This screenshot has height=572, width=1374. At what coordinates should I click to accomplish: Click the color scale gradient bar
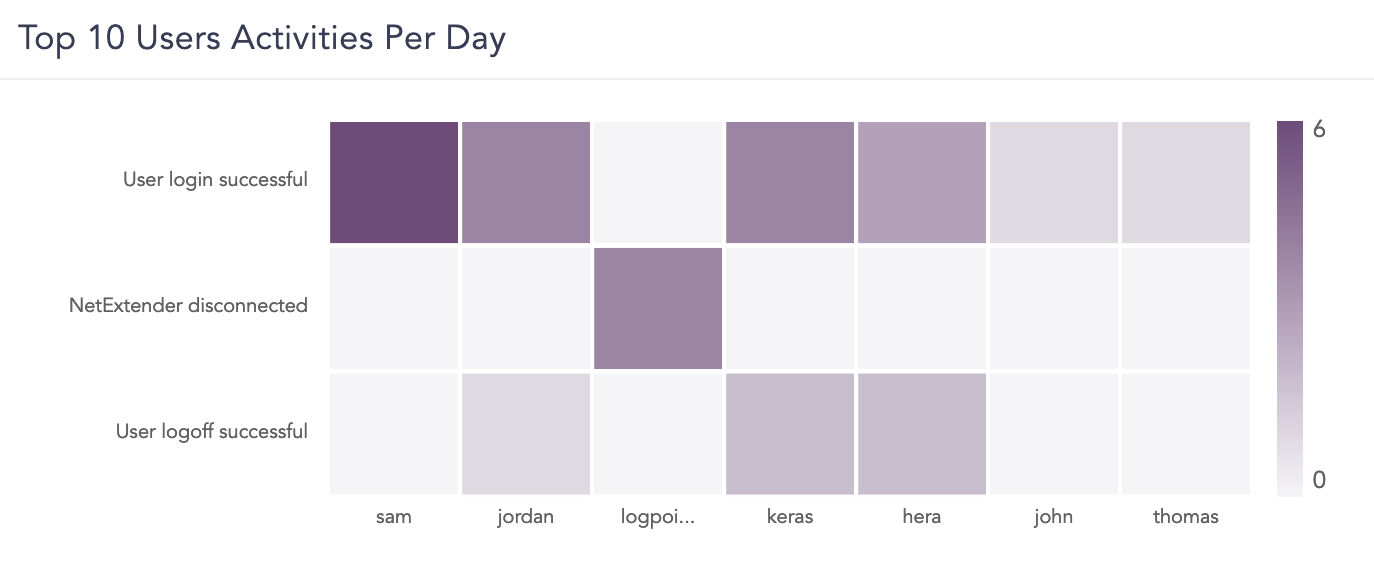click(x=1290, y=308)
